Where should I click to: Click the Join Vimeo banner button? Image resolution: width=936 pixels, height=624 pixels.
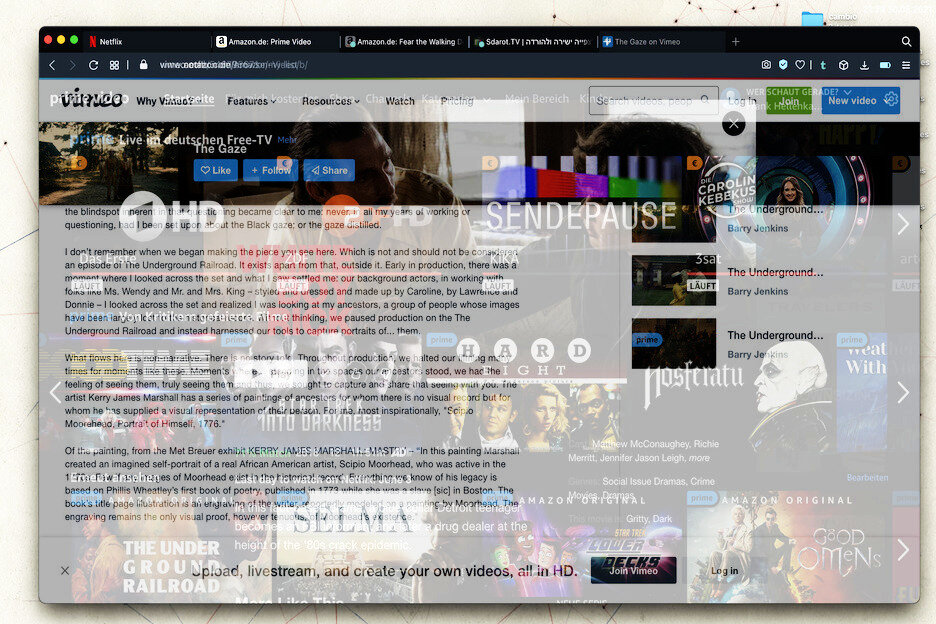pyautogui.click(x=633, y=570)
